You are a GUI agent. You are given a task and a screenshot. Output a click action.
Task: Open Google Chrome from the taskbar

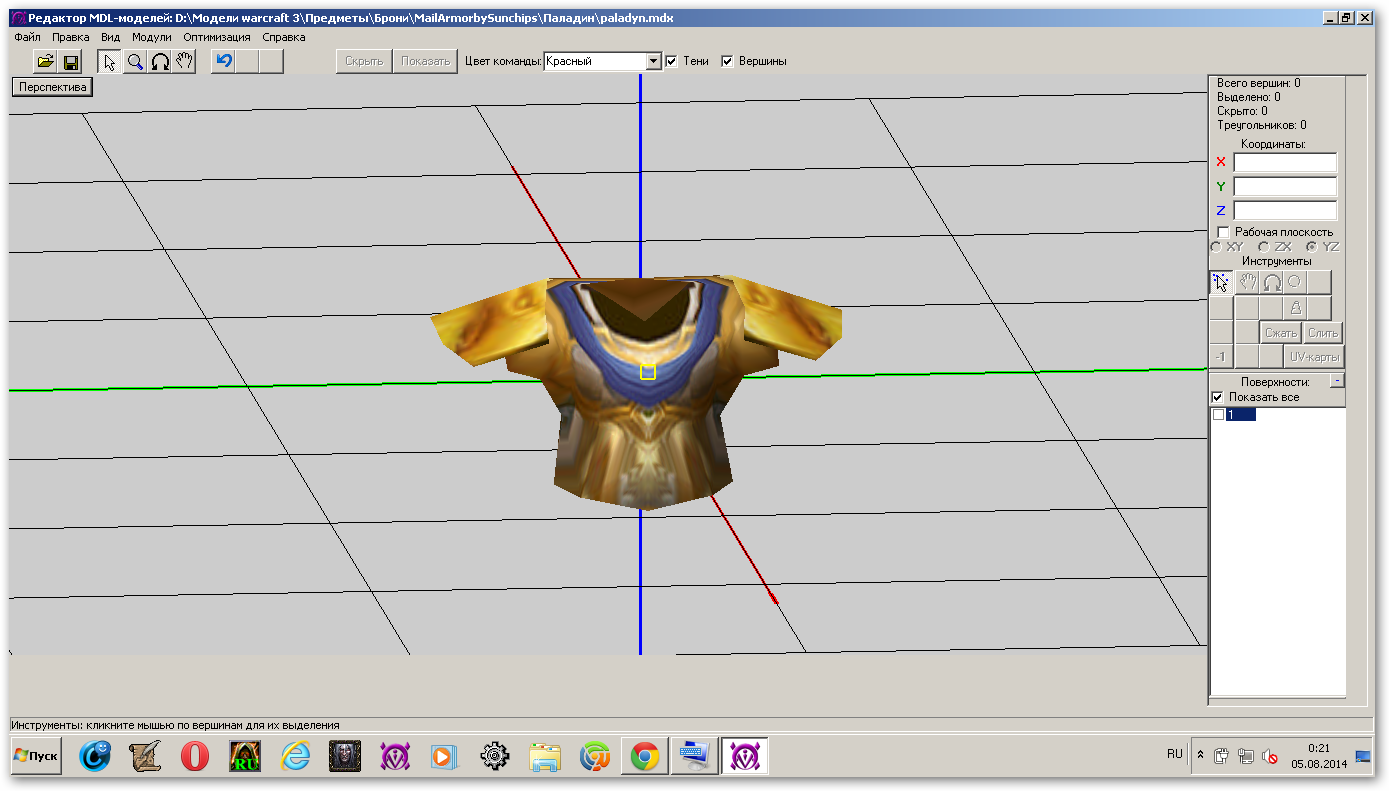[x=645, y=757]
